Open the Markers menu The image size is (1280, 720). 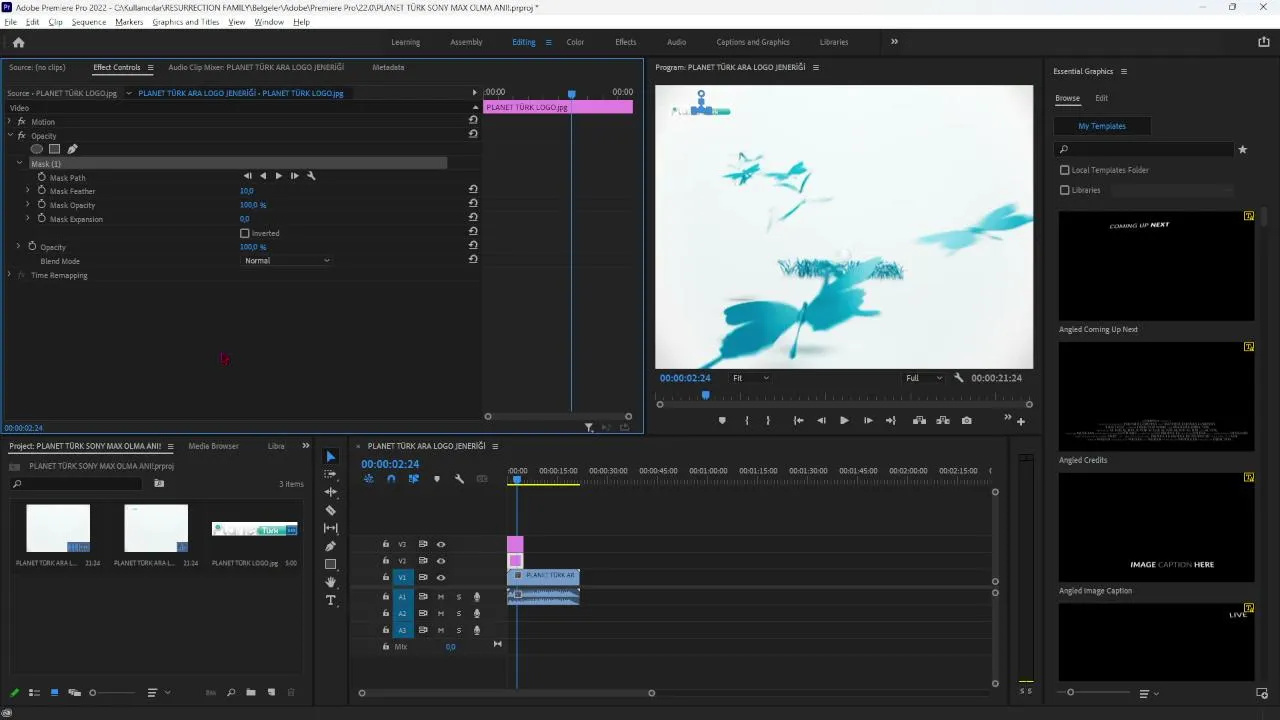[129, 22]
